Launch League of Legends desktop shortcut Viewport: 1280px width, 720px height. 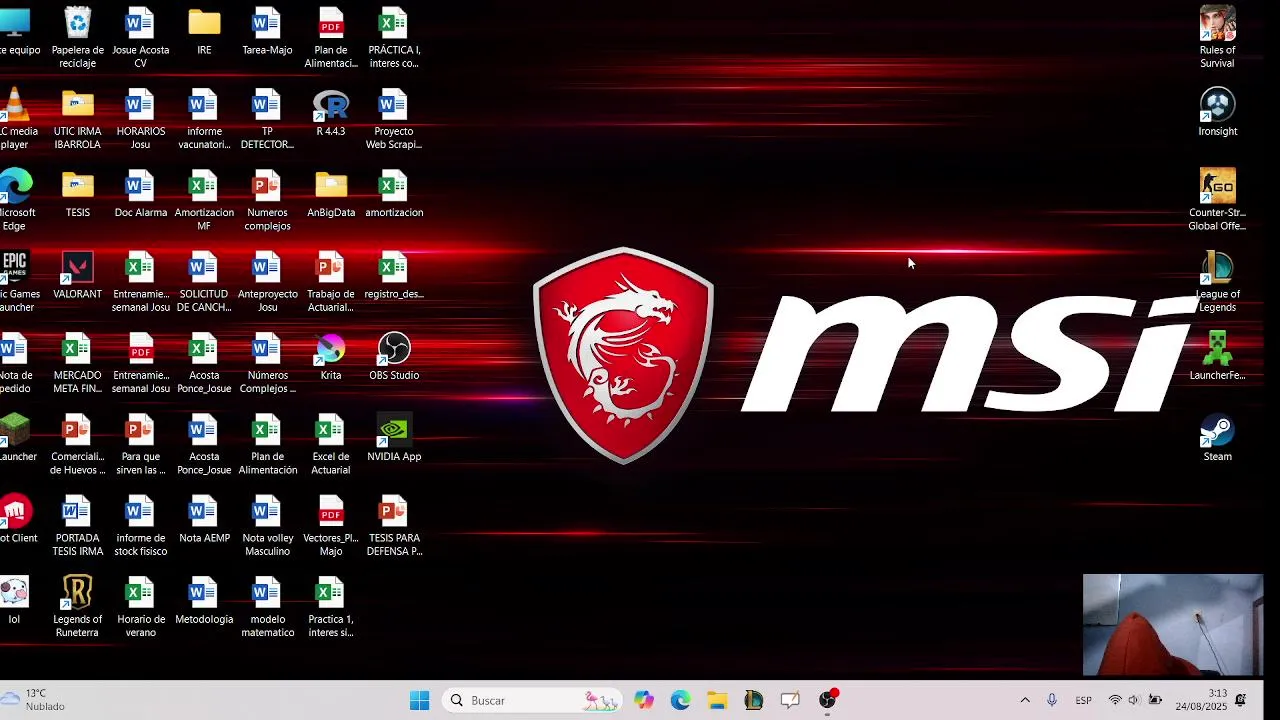(1217, 281)
